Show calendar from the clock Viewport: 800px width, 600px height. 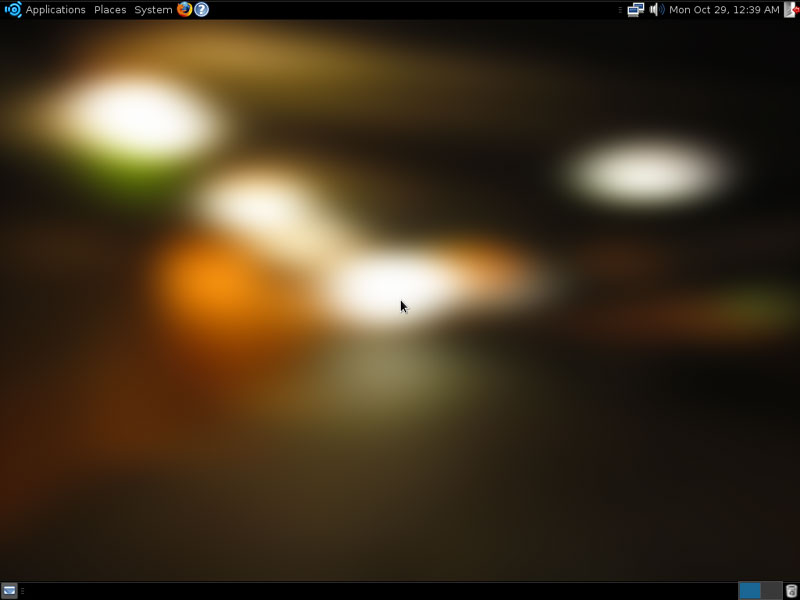coord(724,10)
